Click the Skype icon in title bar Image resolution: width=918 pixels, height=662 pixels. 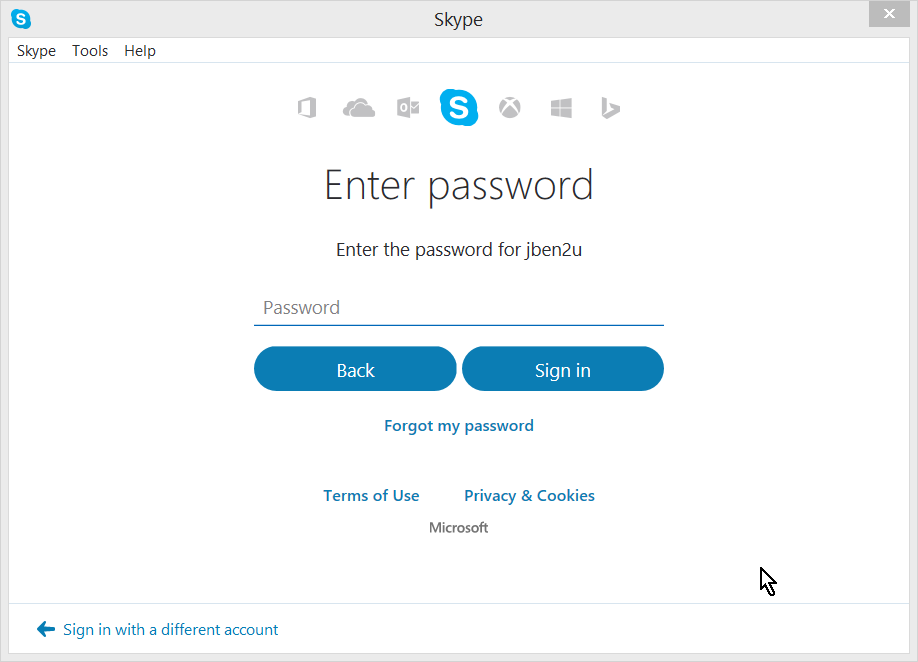pos(21,19)
